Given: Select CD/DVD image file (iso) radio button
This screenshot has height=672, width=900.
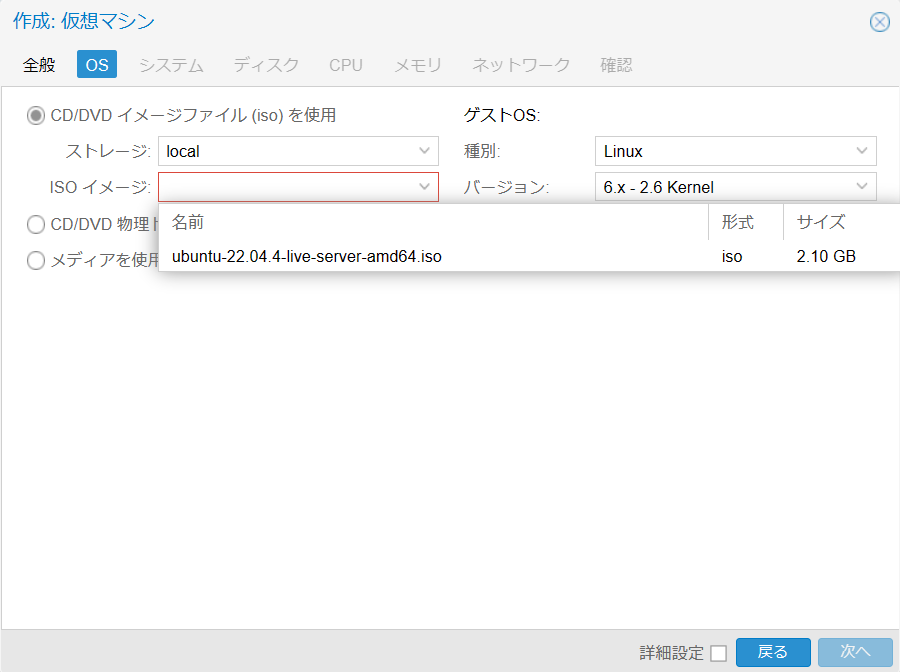Looking at the screenshot, I should [x=36, y=115].
